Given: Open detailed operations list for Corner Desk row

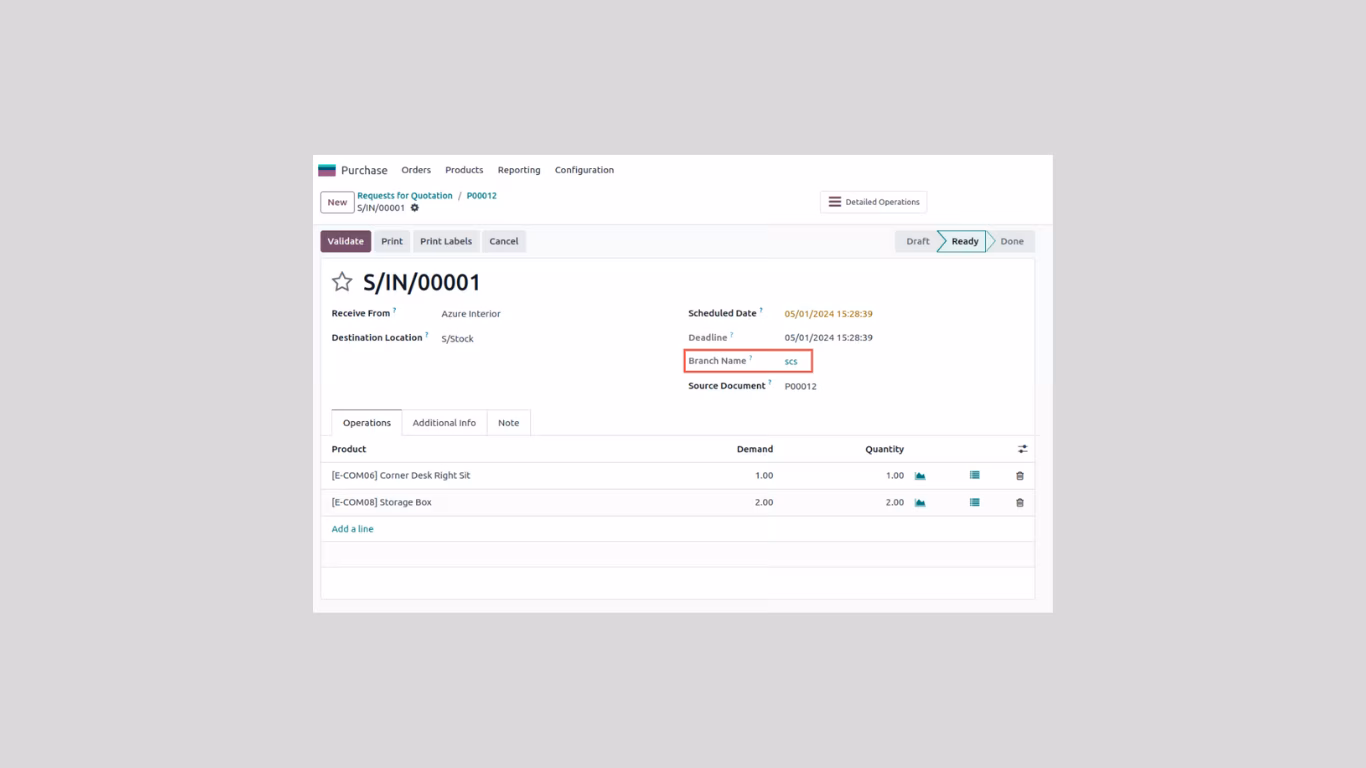Looking at the screenshot, I should [975, 476].
